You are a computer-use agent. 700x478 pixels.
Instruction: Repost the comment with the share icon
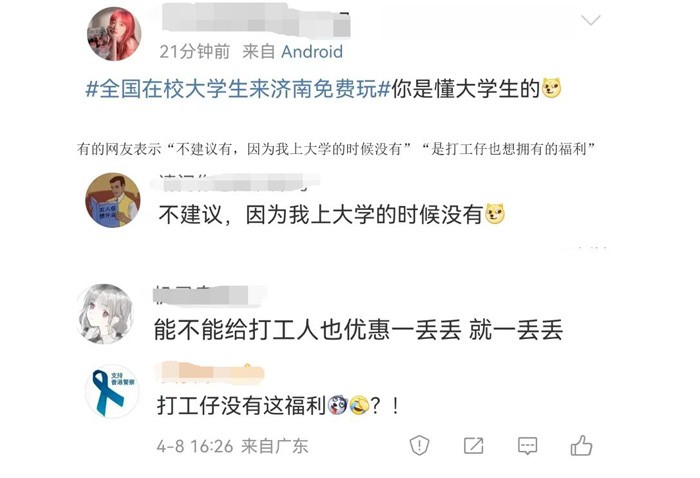tap(473, 445)
